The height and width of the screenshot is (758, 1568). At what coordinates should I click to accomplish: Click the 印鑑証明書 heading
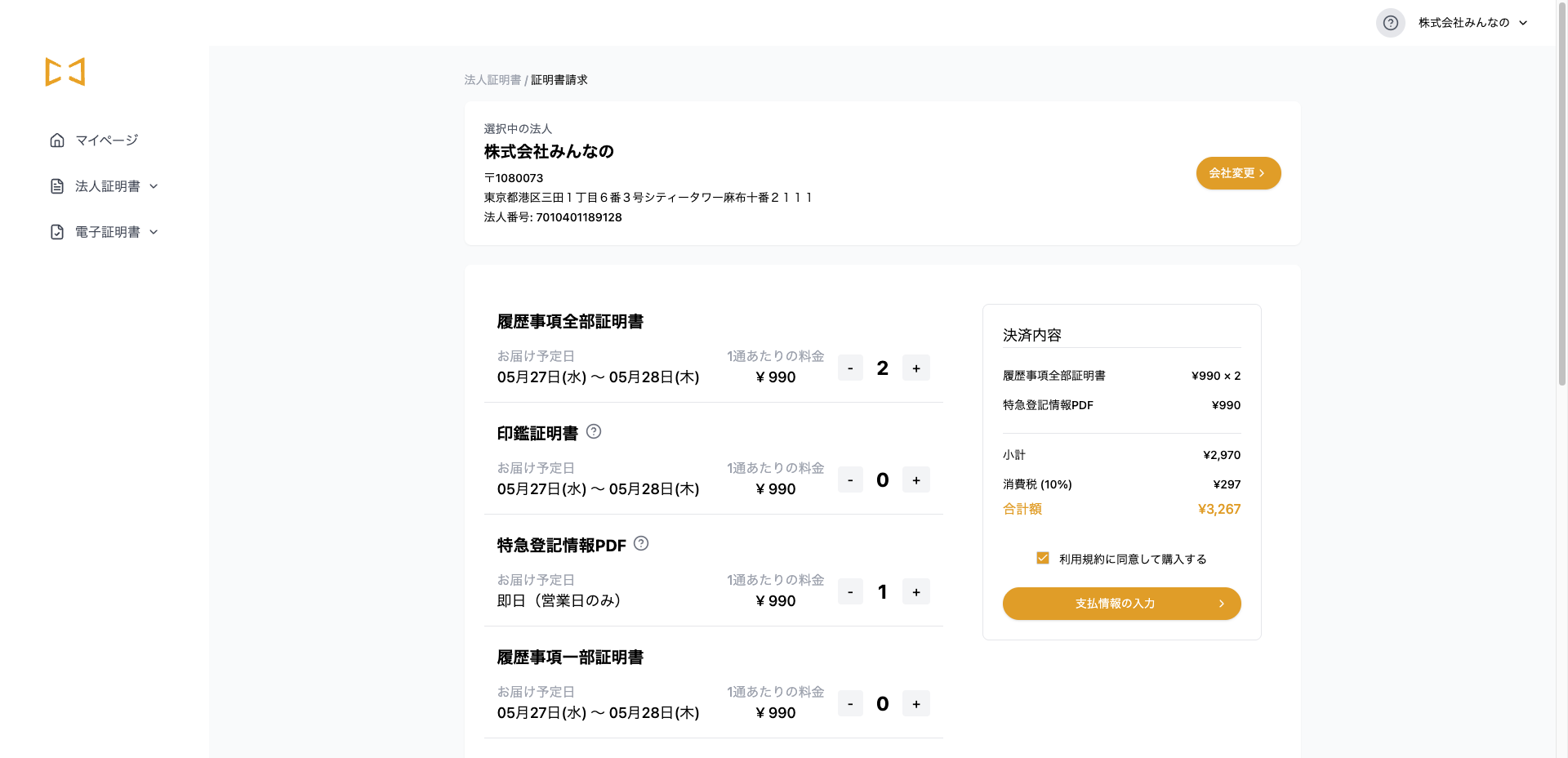[x=537, y=434]
